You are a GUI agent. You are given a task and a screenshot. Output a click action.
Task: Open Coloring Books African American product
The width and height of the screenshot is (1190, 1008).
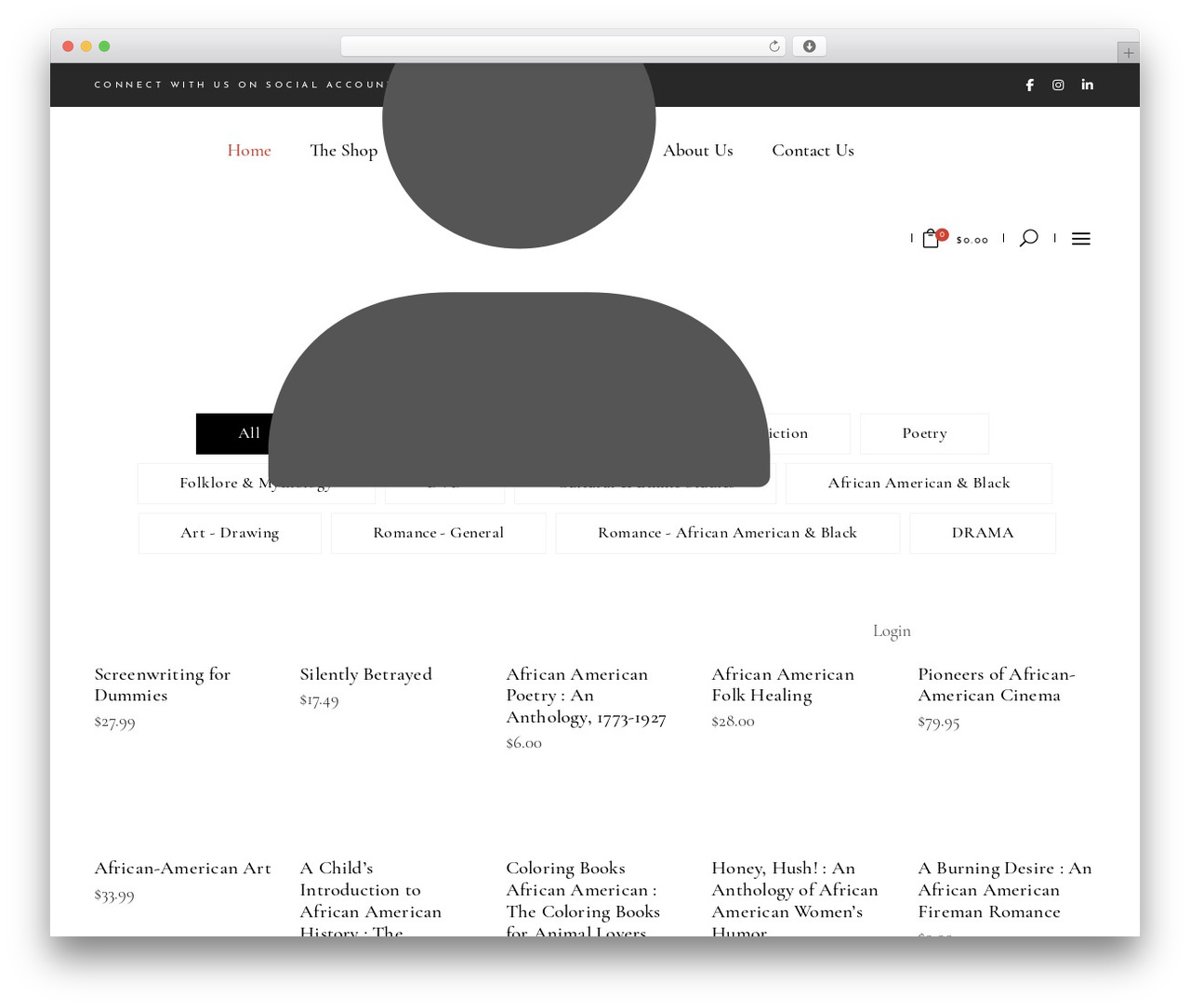tap(583, 897)
